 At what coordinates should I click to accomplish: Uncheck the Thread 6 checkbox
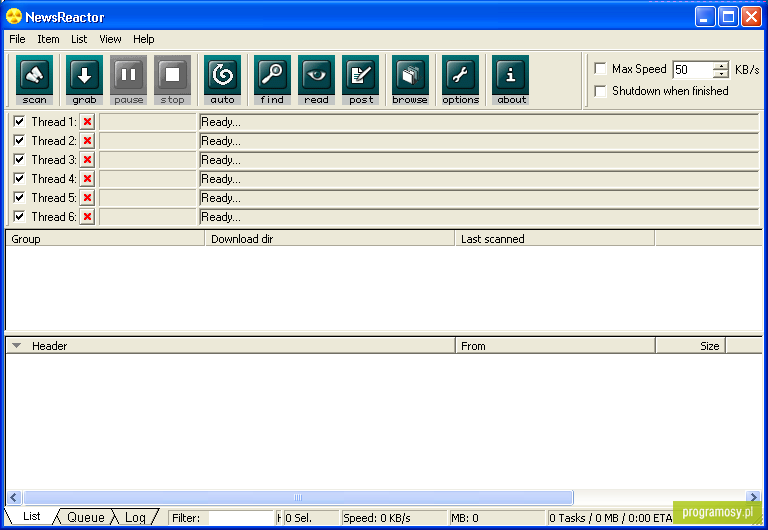19,216
